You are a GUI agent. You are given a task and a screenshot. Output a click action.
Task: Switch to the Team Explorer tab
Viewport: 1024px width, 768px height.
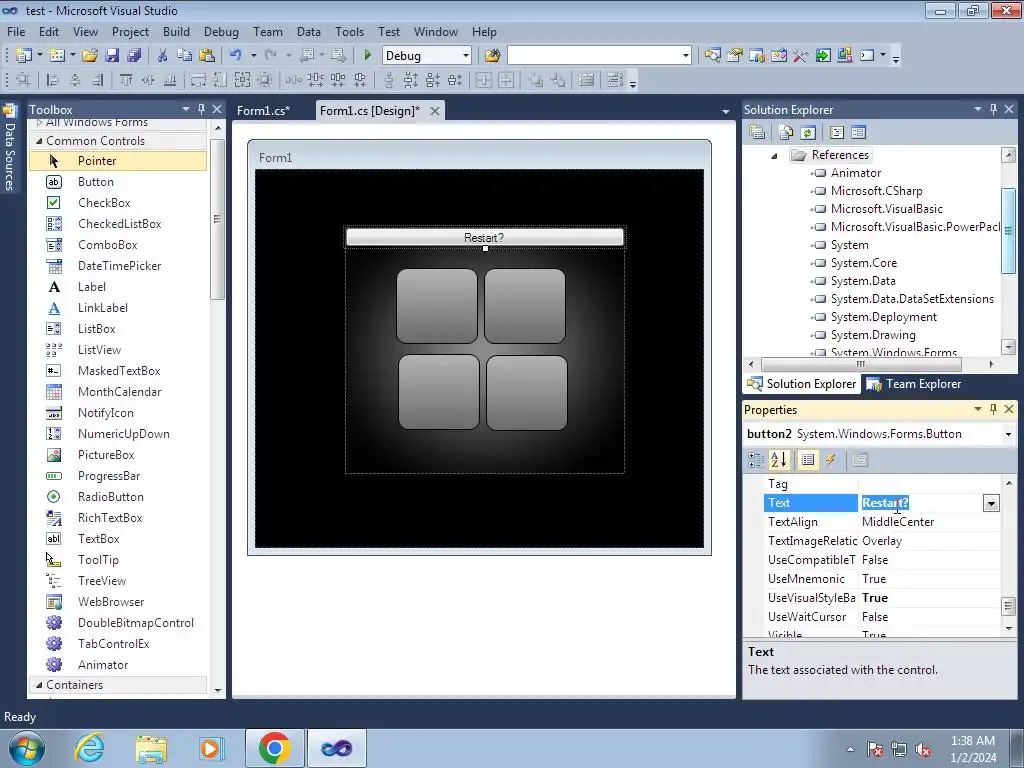point(914,384)
